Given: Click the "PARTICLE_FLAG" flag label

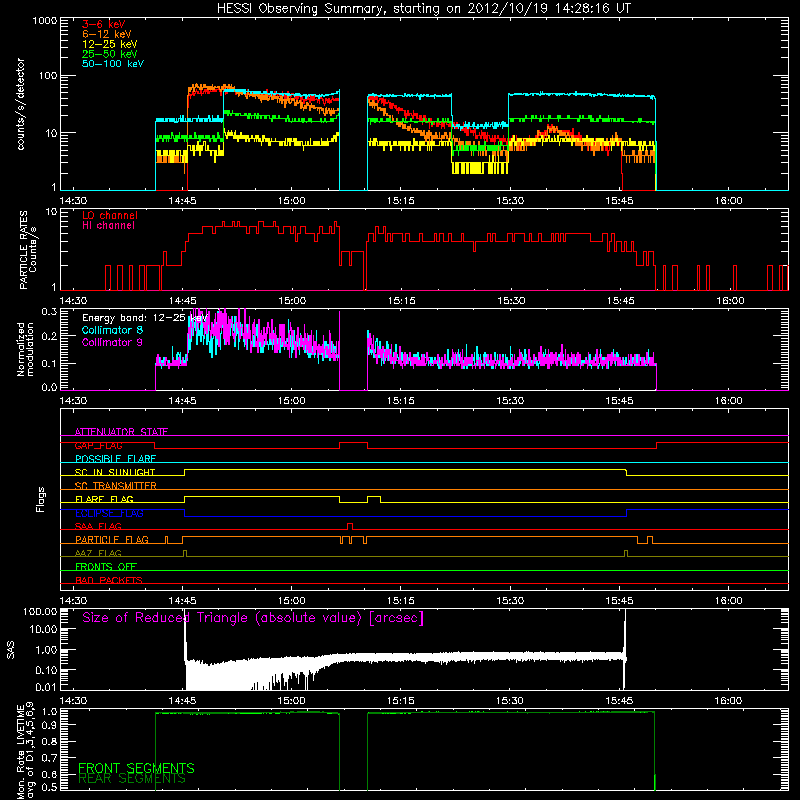Looking at the screenshot, I should point(112,539).
